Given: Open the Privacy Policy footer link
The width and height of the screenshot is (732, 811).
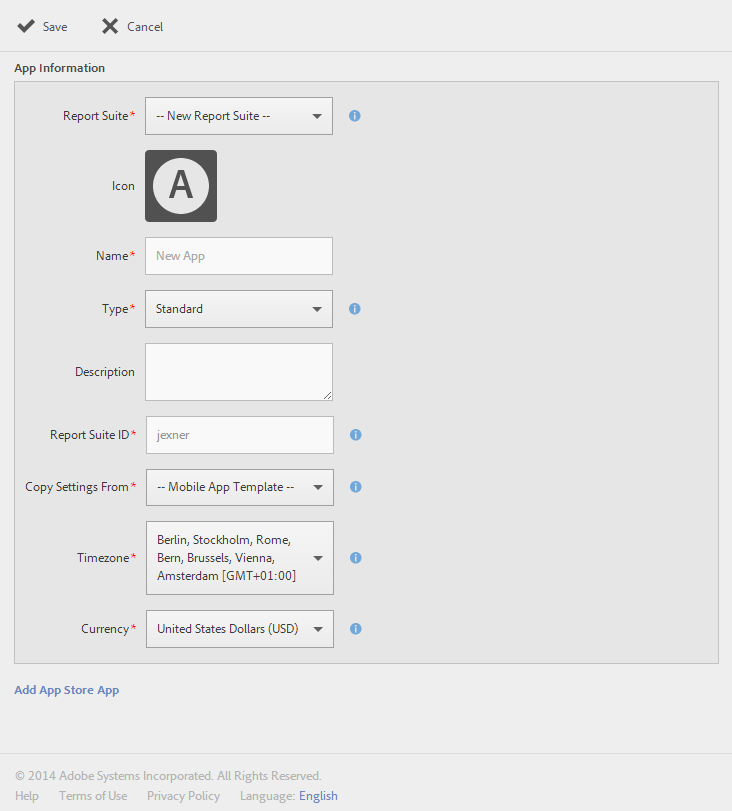Looking at the screenshot, I should point(183,796).
